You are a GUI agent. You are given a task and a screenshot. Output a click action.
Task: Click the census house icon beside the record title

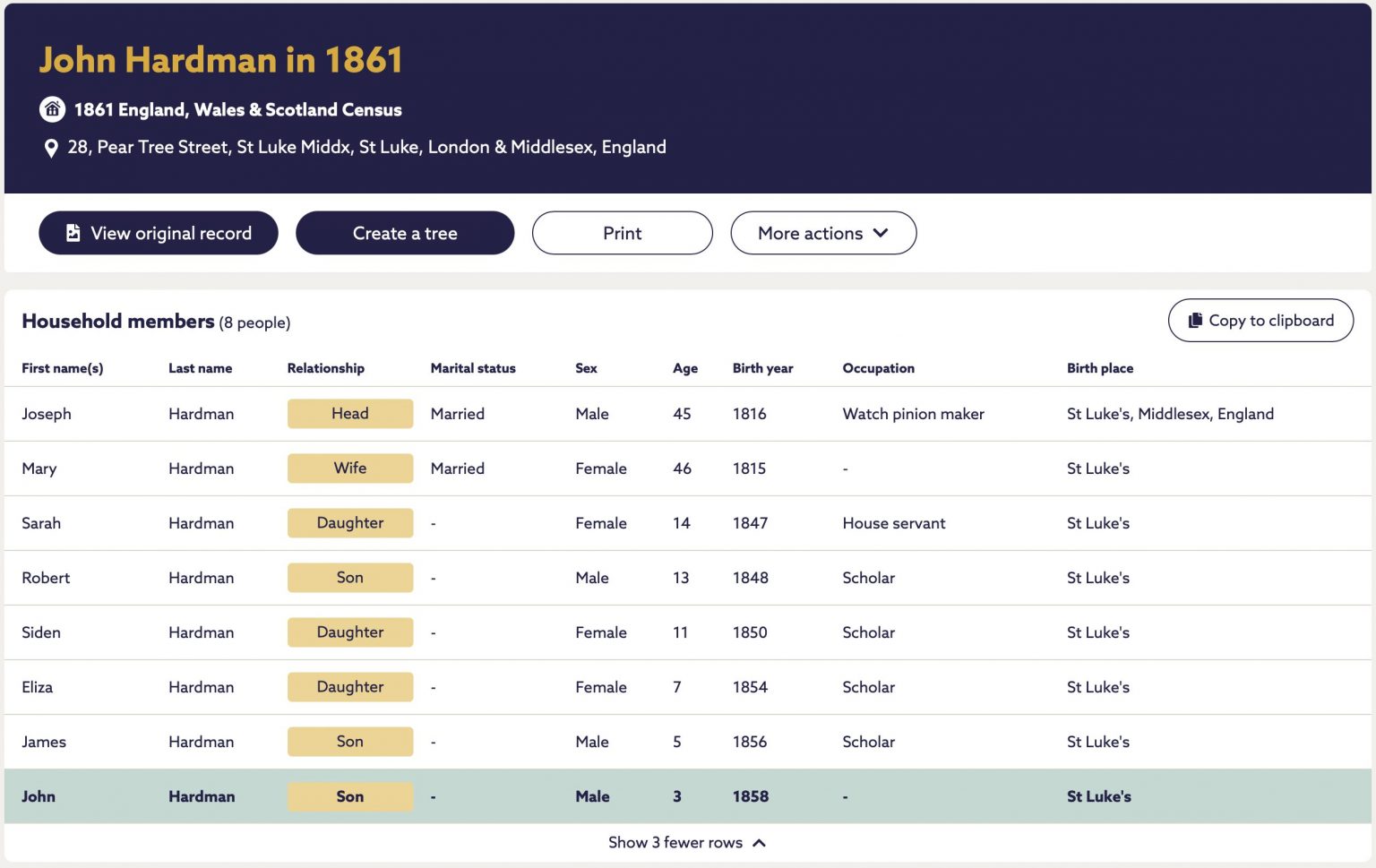click(x=52, y=109)
